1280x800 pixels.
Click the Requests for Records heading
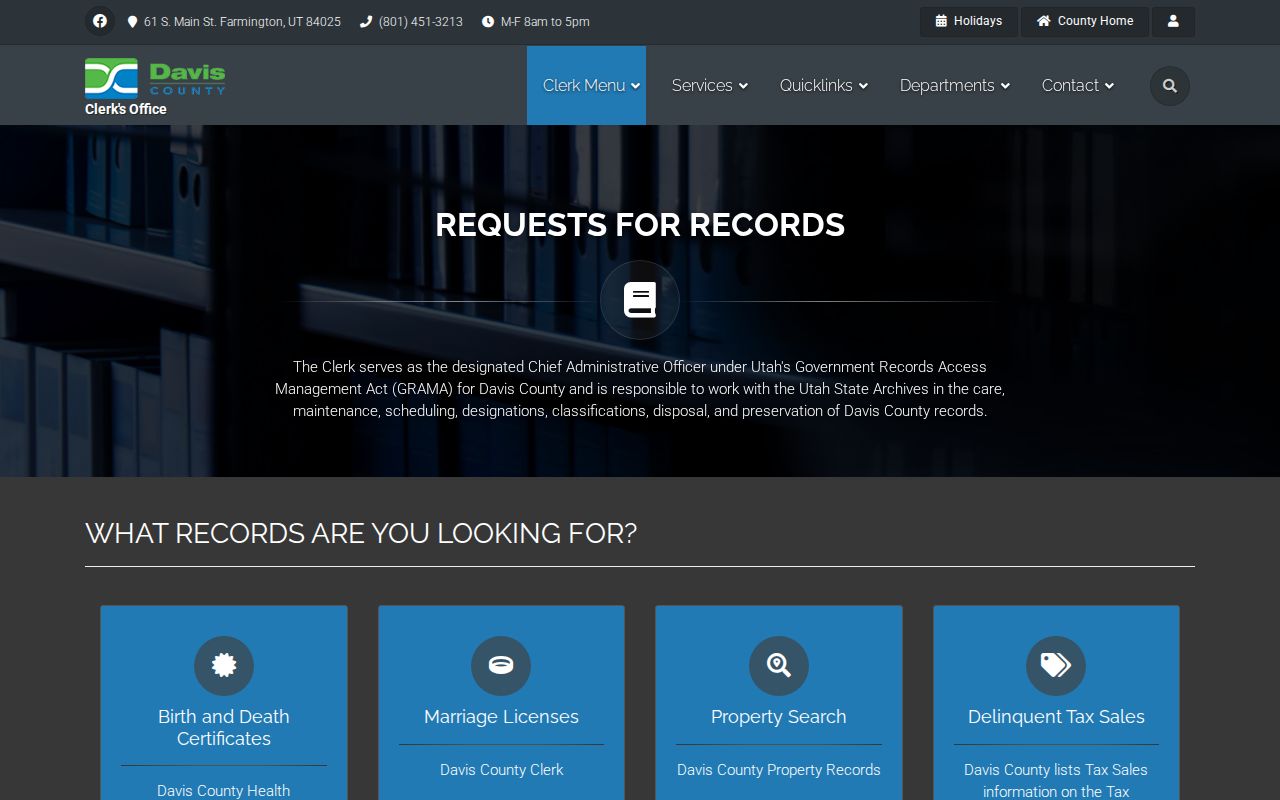coord(640,225)
